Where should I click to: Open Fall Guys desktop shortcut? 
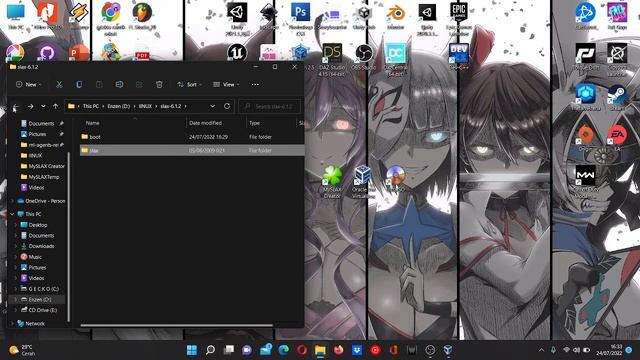(x=617, y=16)
